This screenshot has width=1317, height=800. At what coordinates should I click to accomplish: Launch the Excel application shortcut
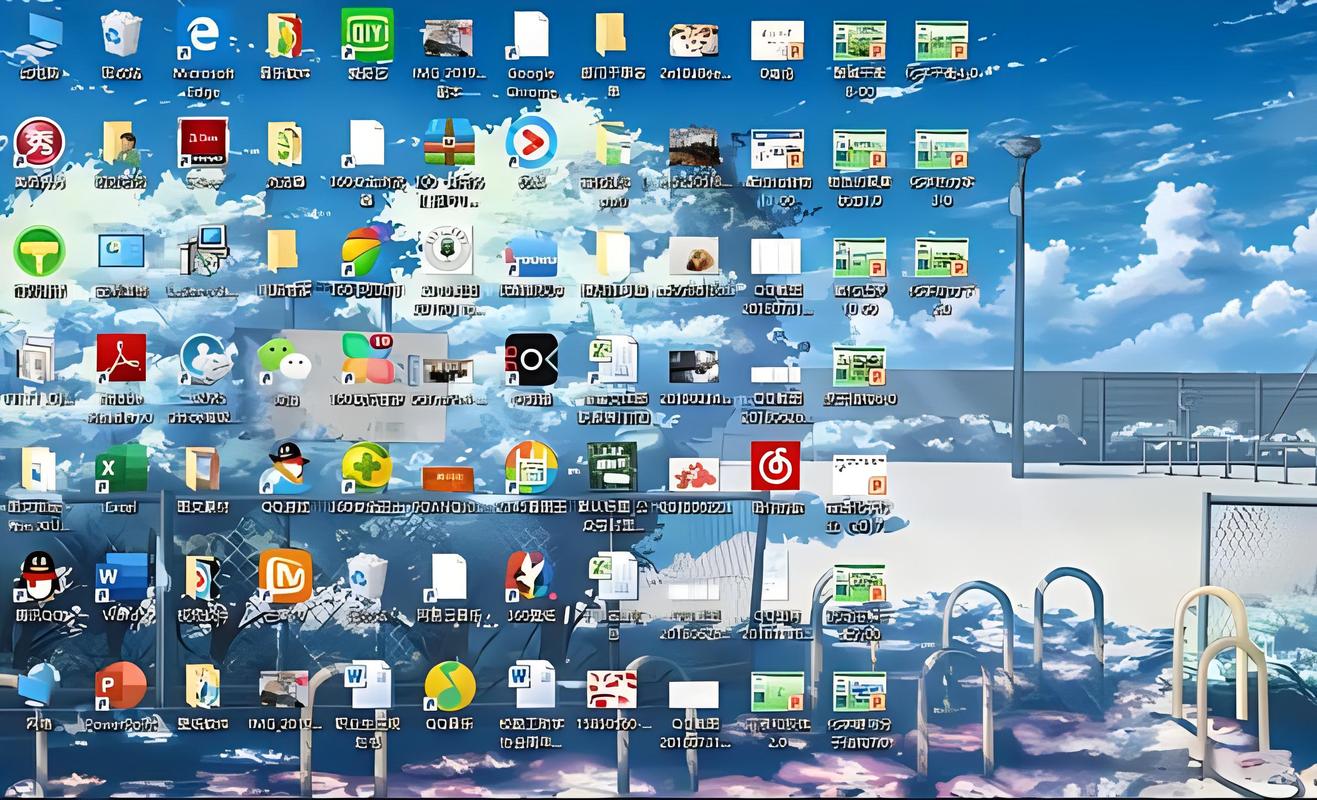(x=121, y=467)
